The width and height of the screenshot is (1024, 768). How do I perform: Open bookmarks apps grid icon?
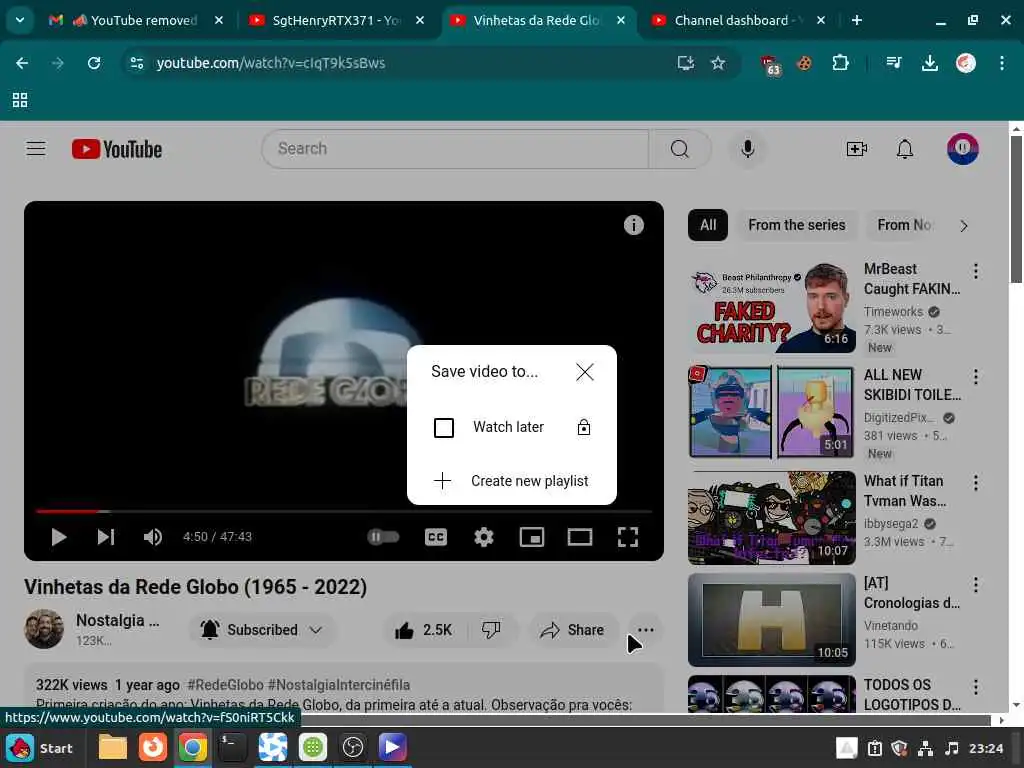(x=20, y=100)
